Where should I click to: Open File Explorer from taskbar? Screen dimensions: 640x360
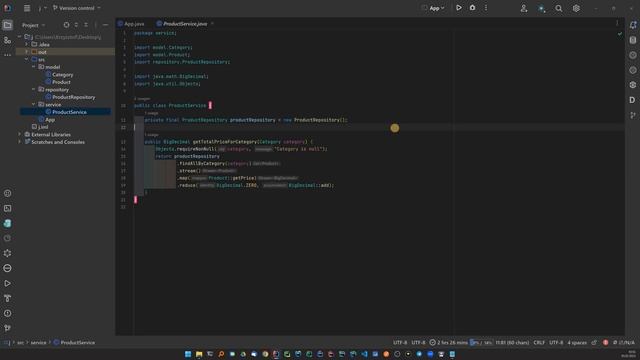coord(199,354)
